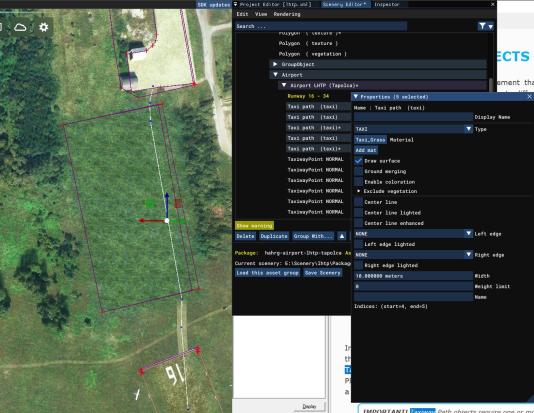Image resolution: width=534 pixels, height=413 pixels.
Task: Click the up arrow button beside Group With
Action: pos(342,236)
